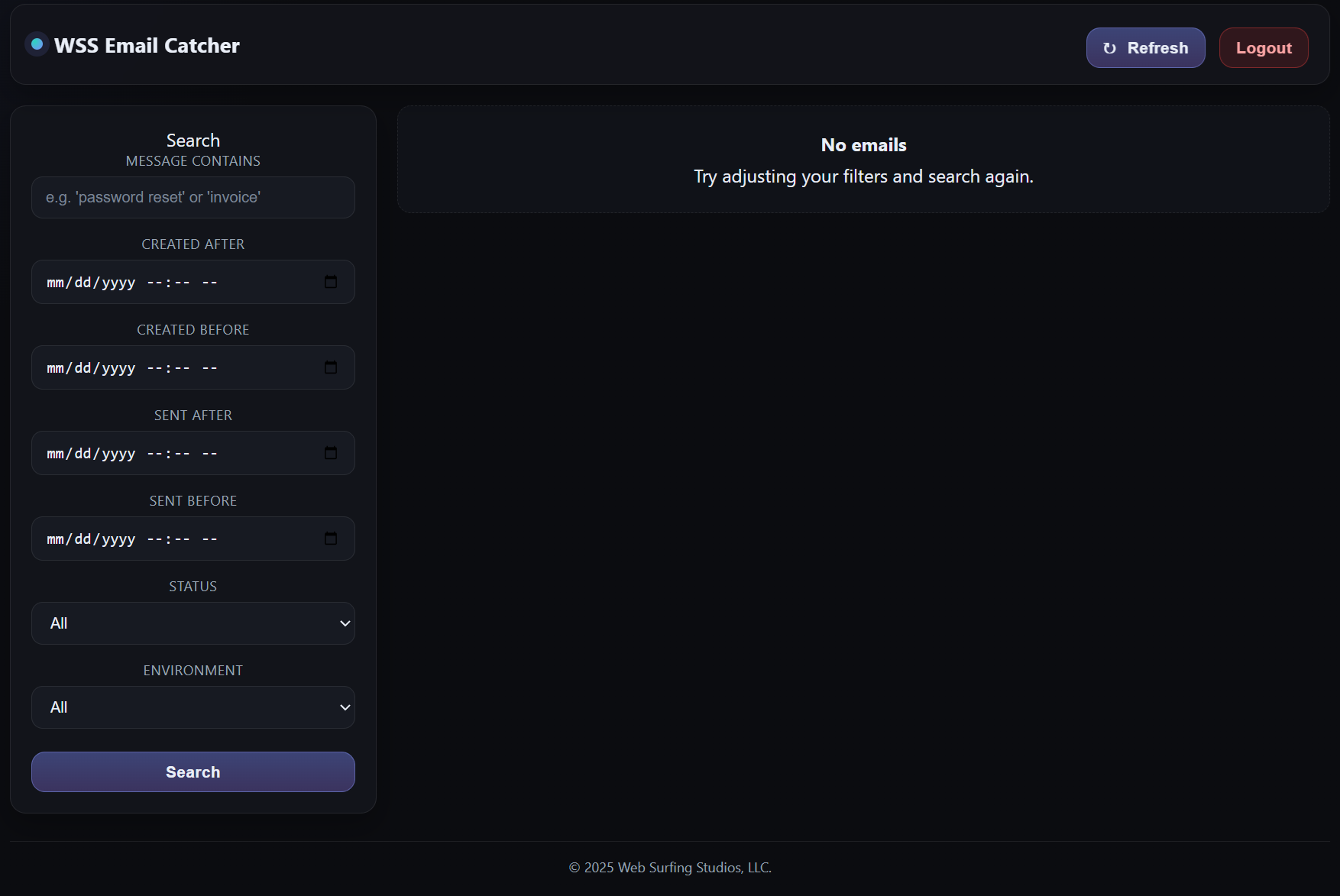Select the month segment in Sent Before

[55, 539]
